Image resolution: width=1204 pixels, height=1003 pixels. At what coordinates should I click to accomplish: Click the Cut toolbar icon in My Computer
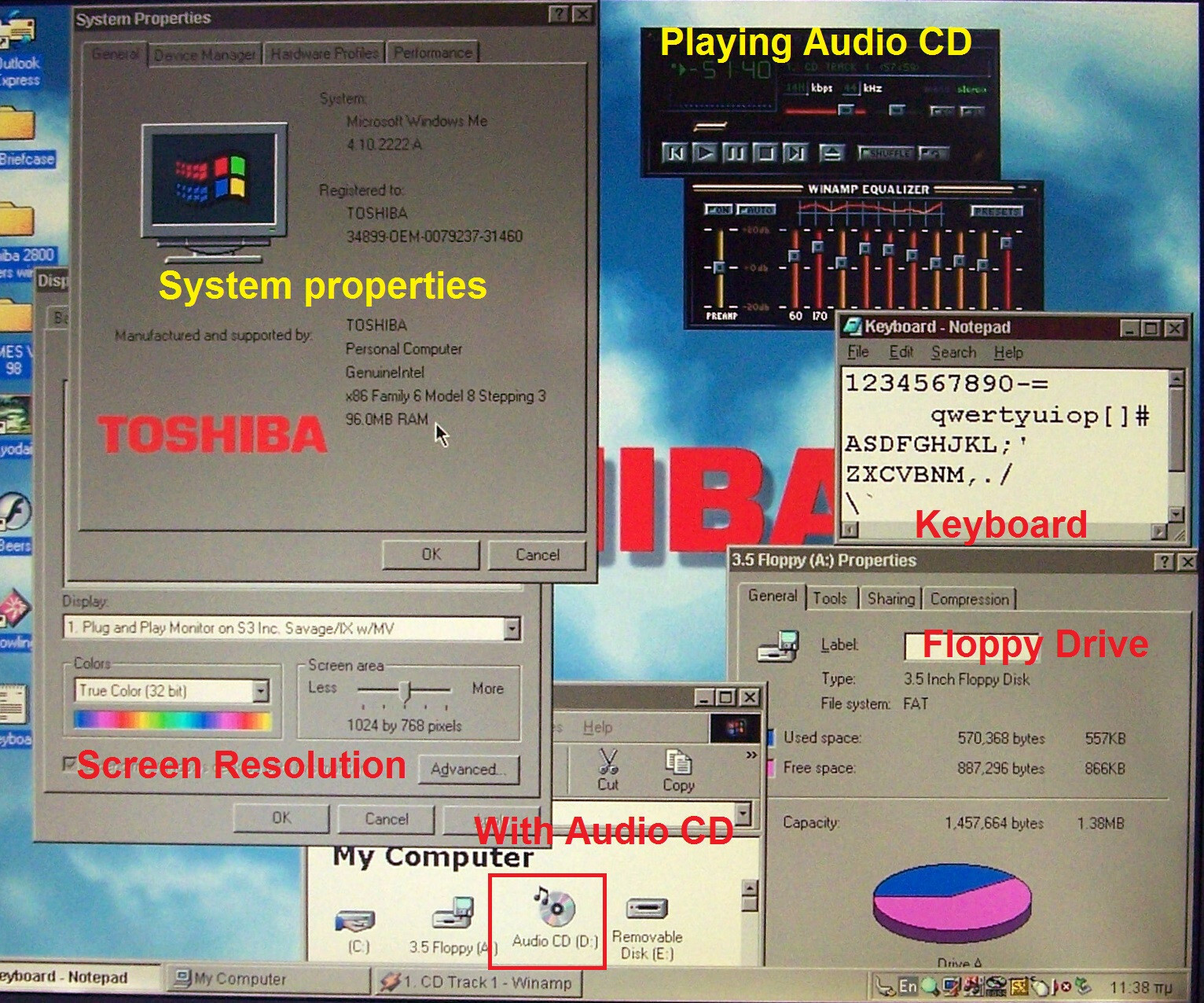(608, 769)
